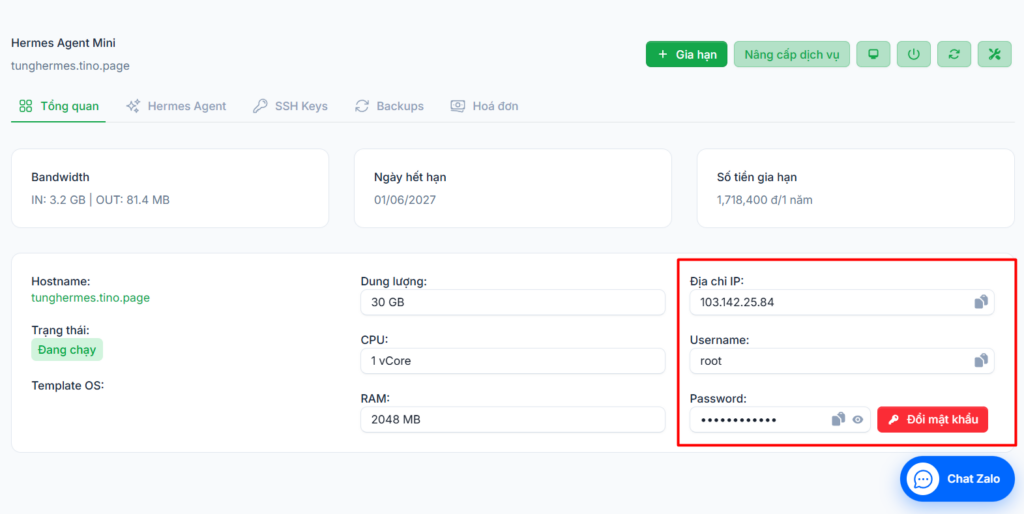The height and width of the screenshot is (514, 1024).
Task: Click the renewal amount 1,718,400 đ/1 năm
Action: pyautogui.click(x=765, y=200)
